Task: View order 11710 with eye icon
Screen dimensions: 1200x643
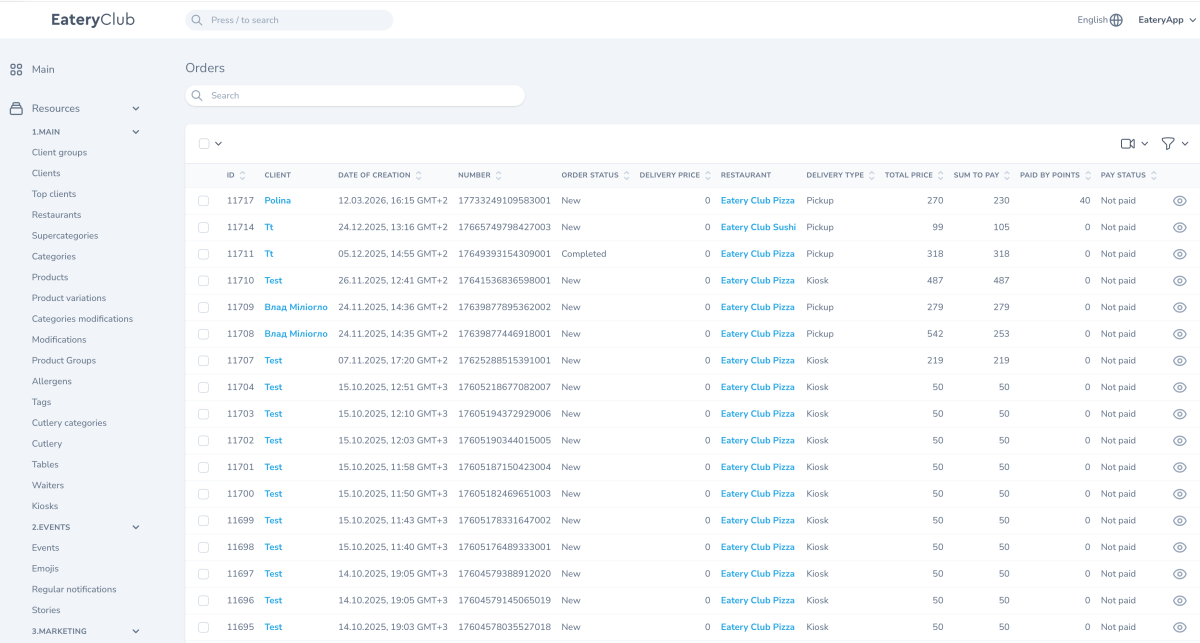Action: coord(1179,281)
